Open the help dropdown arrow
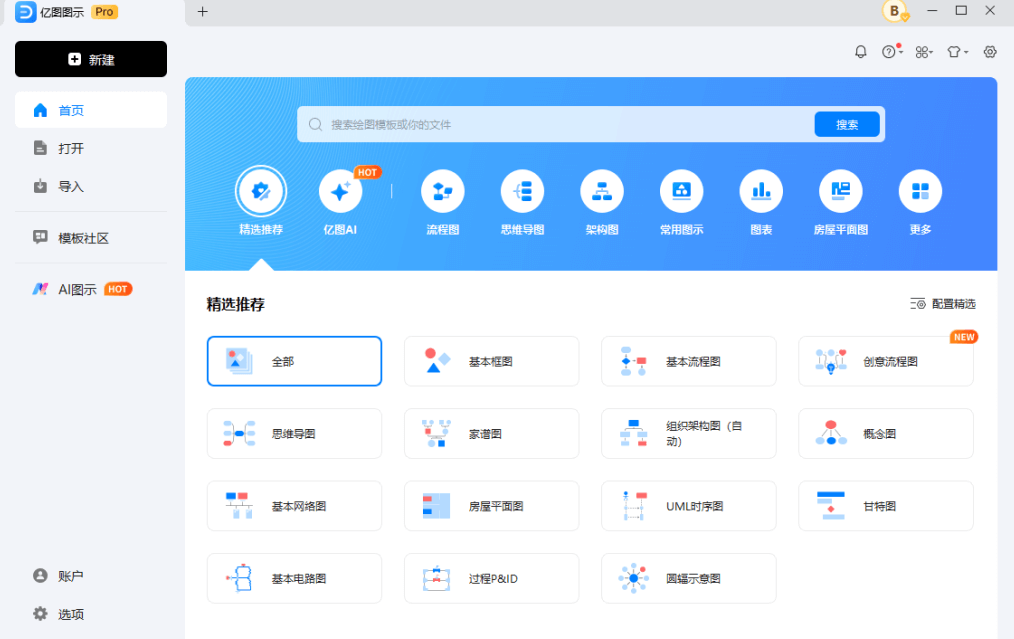The height and width of the screenshot is (639, 1014). 900,51
